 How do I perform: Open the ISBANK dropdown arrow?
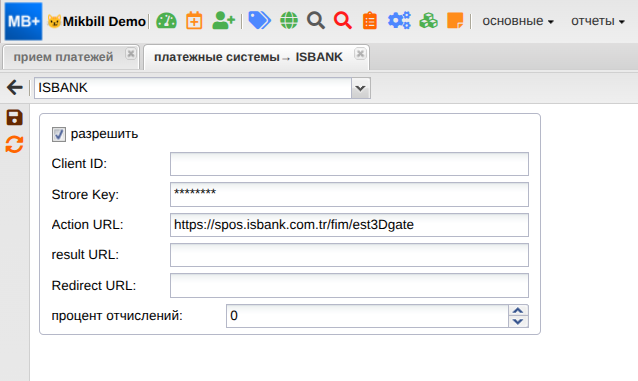pyautogui.click(x=361, y=88)
